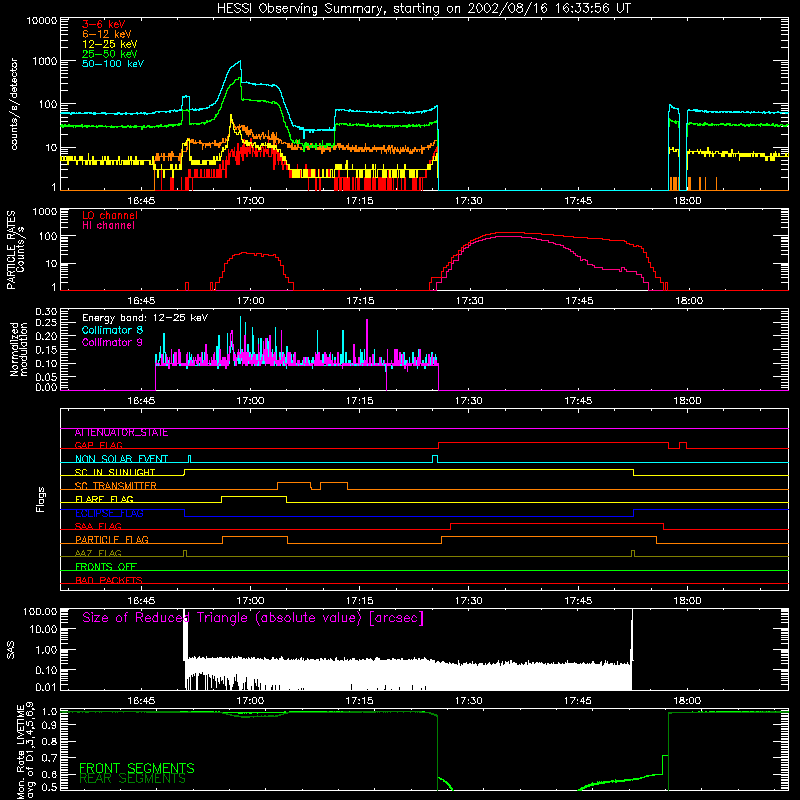The image size is (800, 800).
Task: Click 17:45 tick under particle rates panel
Action: click(x=579, y=301)
